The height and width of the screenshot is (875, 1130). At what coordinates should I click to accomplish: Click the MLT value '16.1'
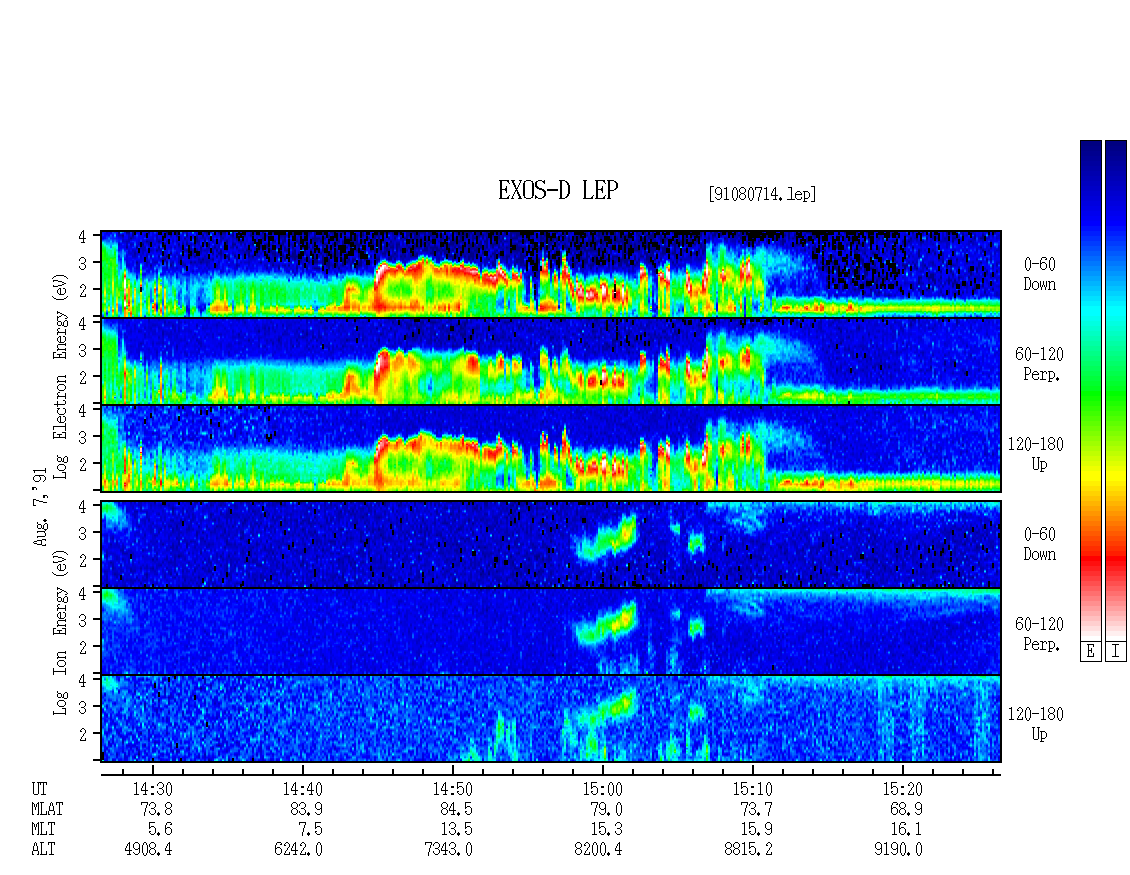907,830
